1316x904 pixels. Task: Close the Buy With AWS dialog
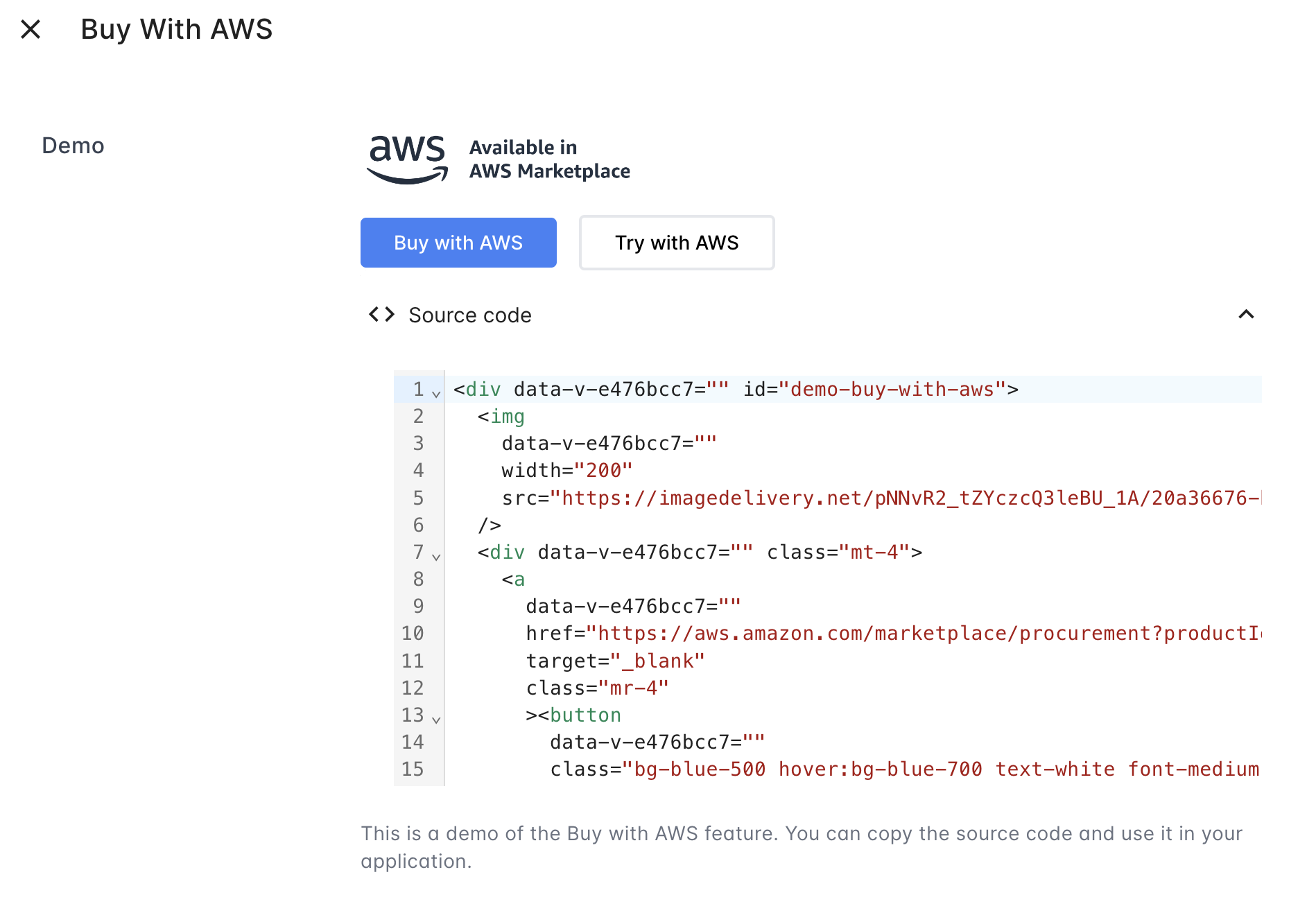coord(31,29)
